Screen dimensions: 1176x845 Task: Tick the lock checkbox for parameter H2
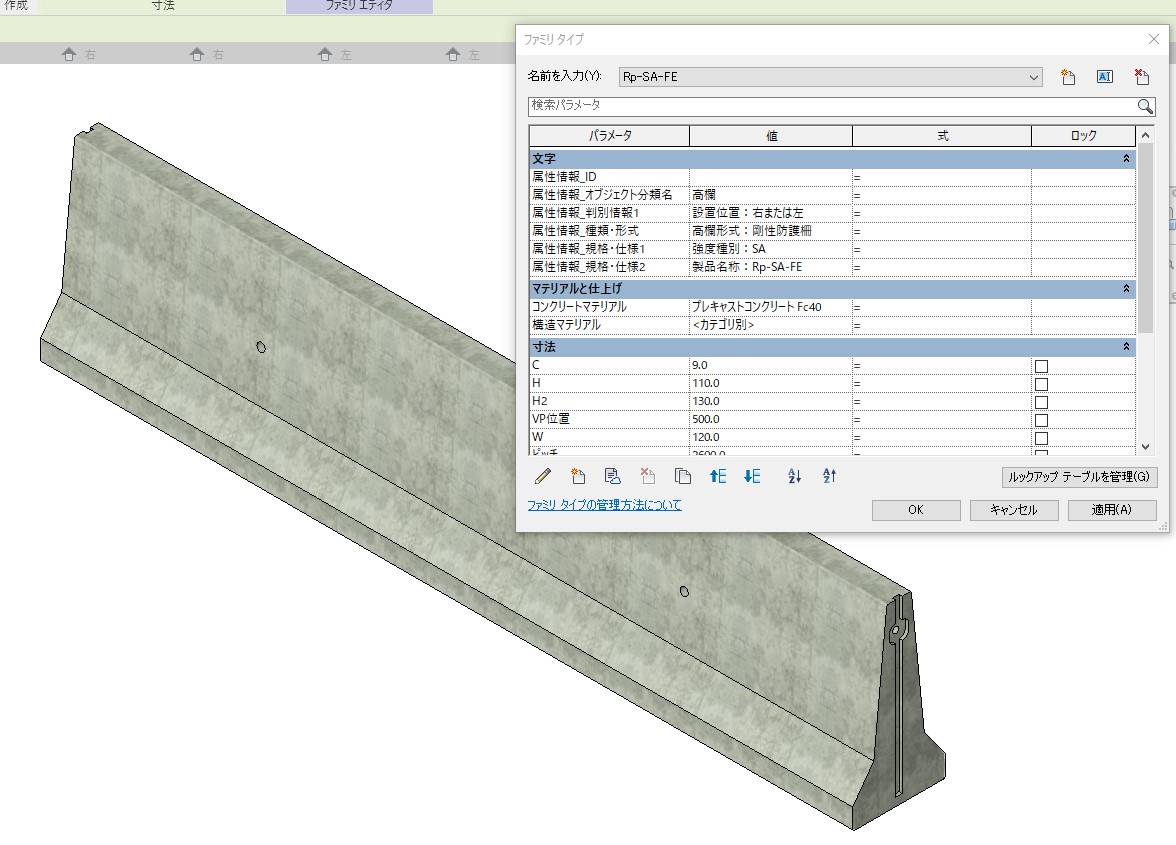[x=1041, y=402]
